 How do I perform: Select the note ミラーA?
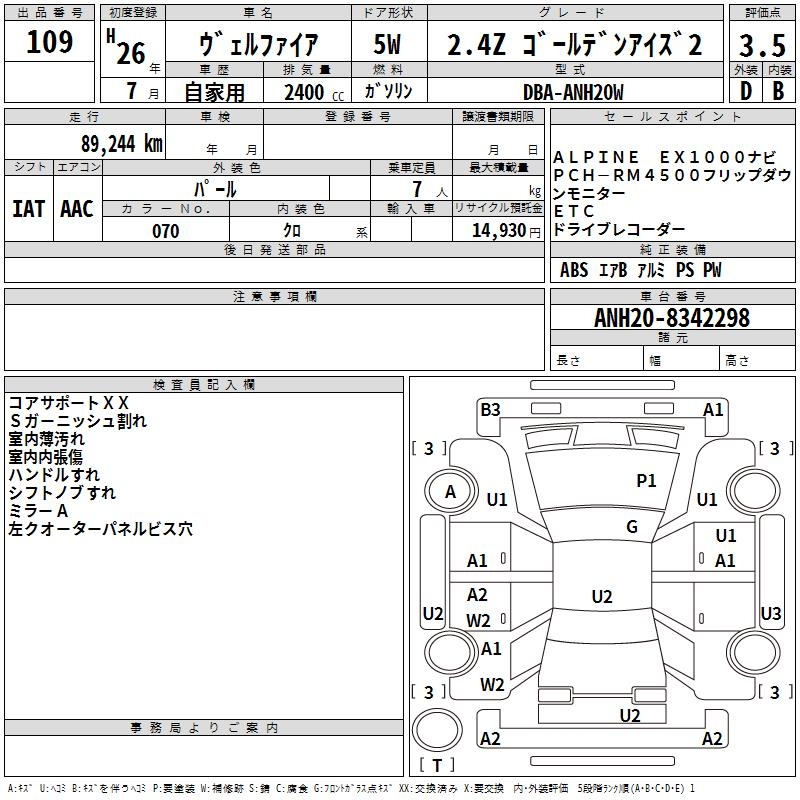(38, 510)
